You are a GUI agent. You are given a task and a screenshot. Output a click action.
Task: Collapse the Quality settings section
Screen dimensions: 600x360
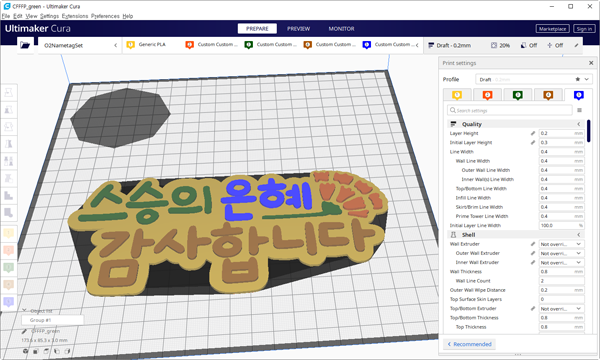pyautogui.click(x=516, y=124)
